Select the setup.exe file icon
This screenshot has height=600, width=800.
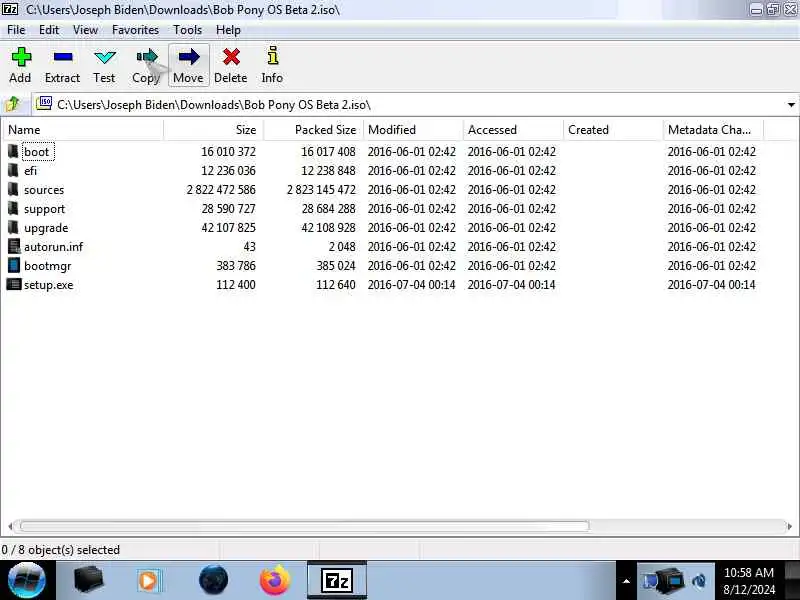[x=13, y=284]
